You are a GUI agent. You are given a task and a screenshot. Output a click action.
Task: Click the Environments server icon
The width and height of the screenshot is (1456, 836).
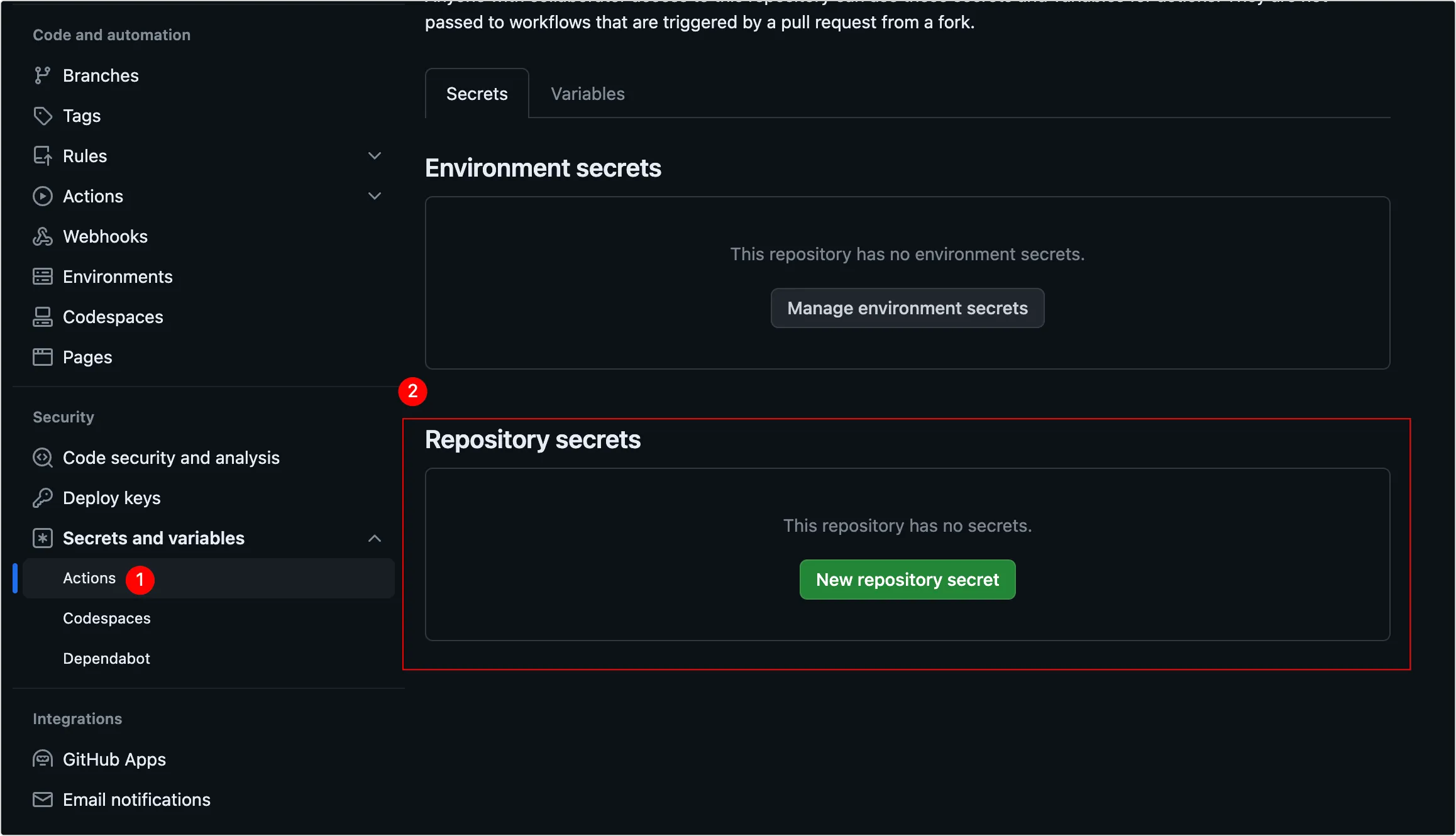(x=42, y=277)
